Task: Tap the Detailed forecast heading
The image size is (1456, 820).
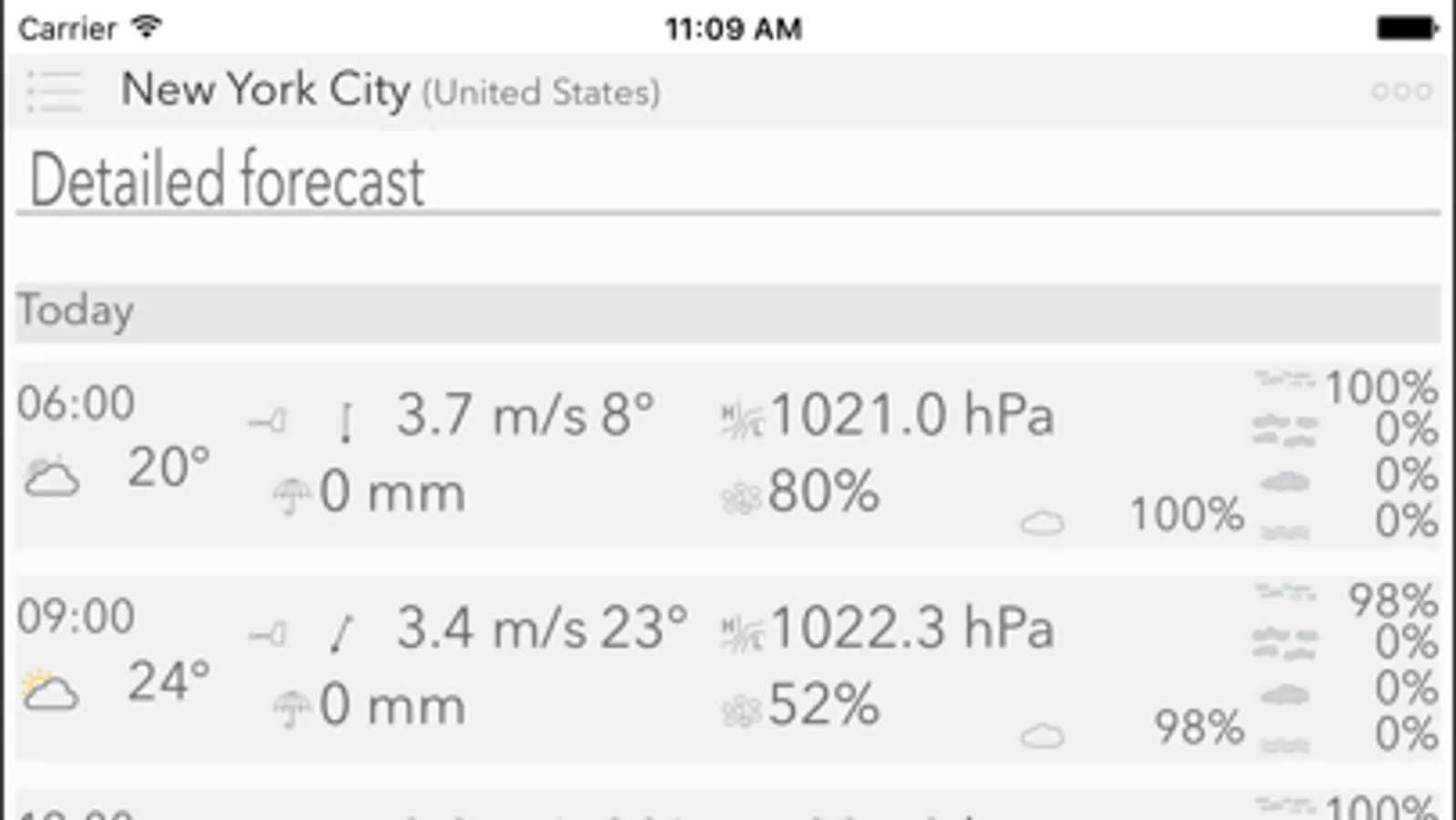Action: click(x=227, y=179)
